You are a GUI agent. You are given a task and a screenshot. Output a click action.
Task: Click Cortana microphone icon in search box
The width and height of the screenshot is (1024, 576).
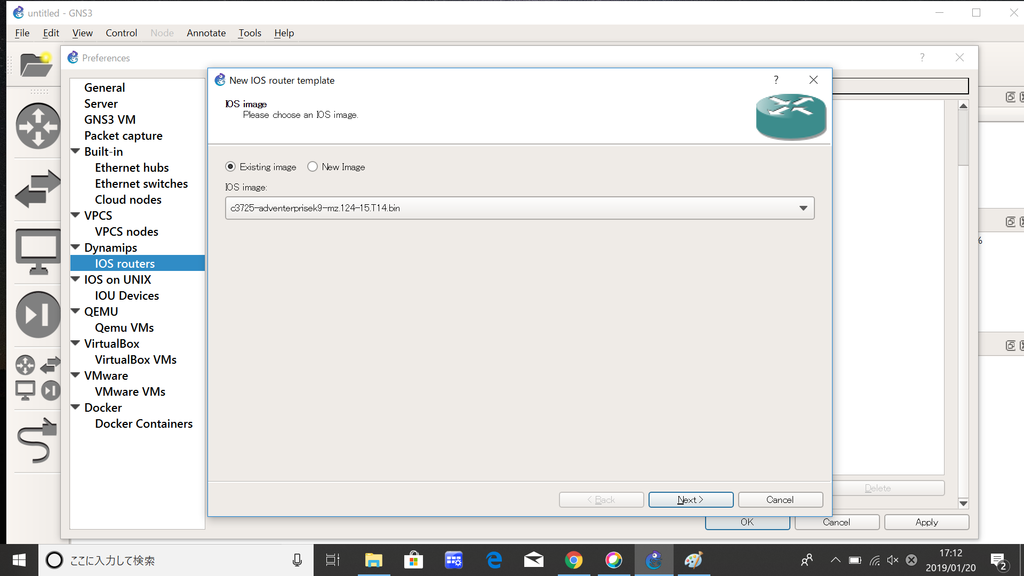pyautogui.click(x=297, y=560)
